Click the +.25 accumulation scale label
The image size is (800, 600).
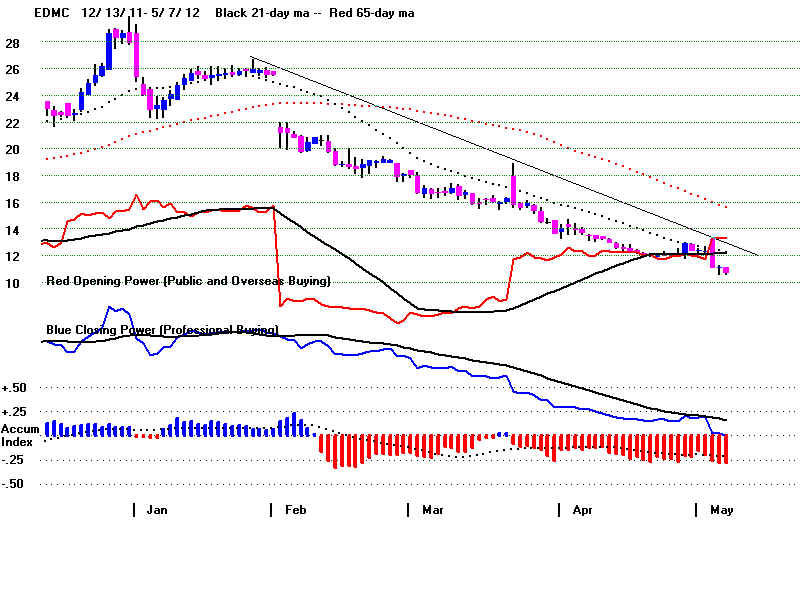[x=16, y=412]
